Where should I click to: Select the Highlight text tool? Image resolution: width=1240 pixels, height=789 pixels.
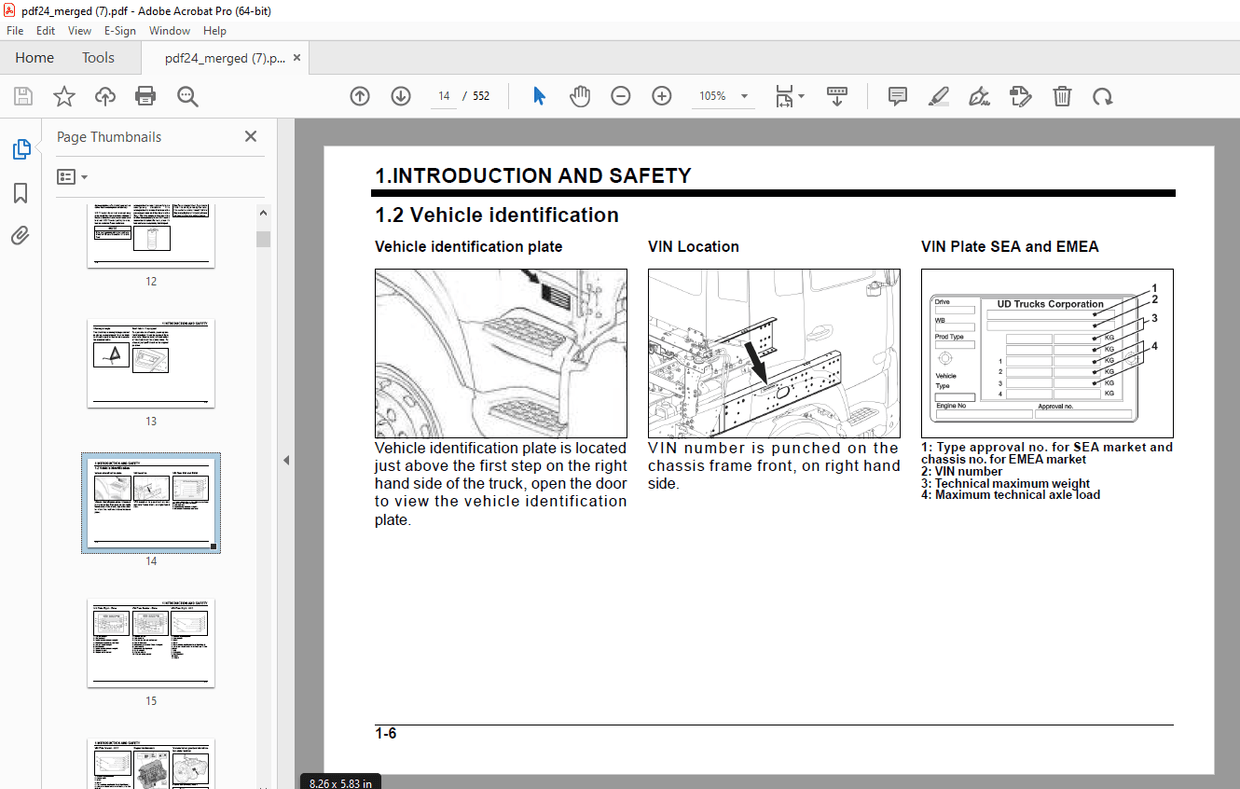[938, 95]
